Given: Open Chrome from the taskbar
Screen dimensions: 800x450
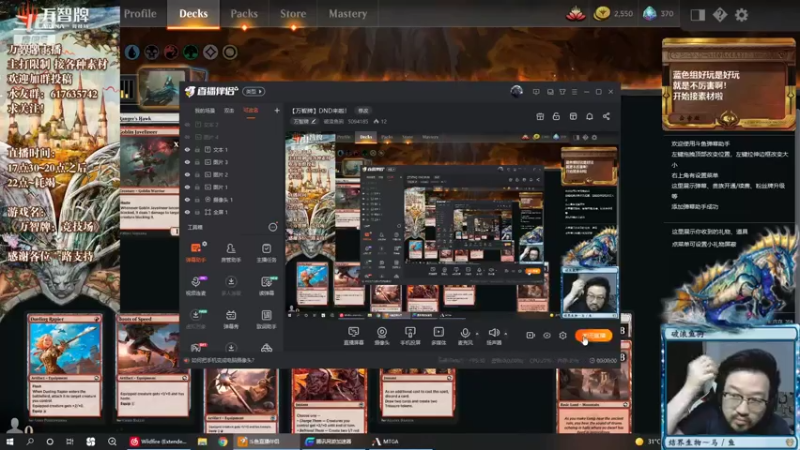Looking at the screenshot, I should pyautogui.click(x=223, y=441).
